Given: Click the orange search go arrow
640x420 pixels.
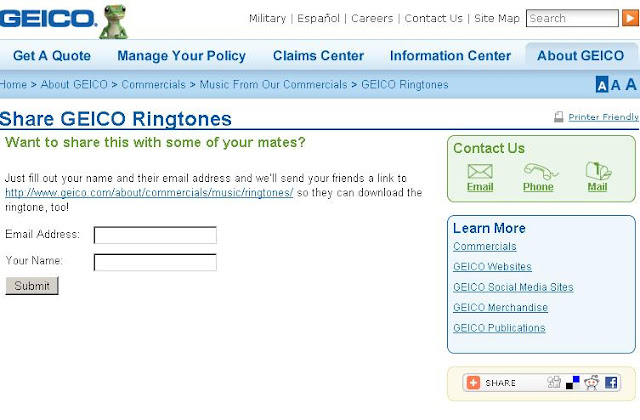Looking at the screenshot, I should [630, 18].
